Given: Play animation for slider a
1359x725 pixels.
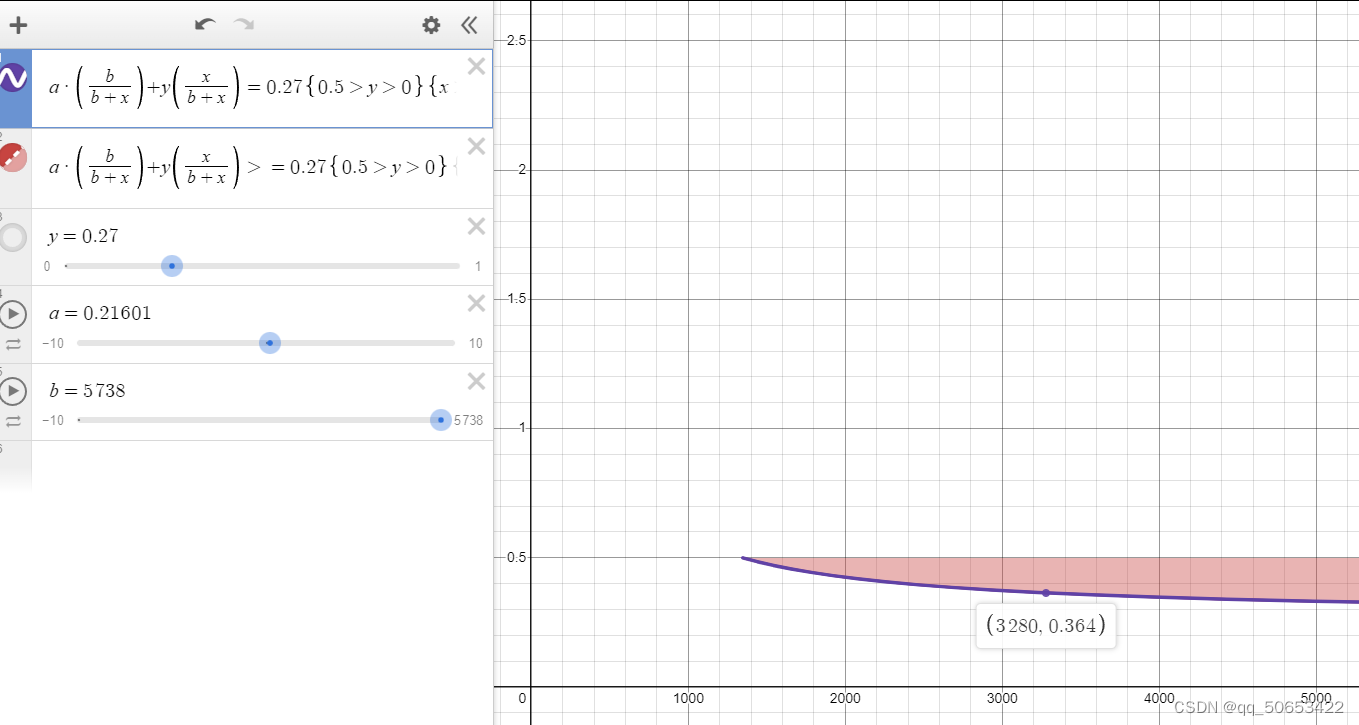Looking at the screenshot, I should [13, 314].
